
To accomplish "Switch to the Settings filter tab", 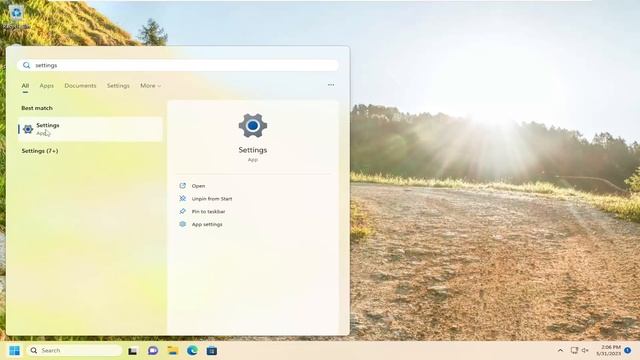I will tap(118, 86).
